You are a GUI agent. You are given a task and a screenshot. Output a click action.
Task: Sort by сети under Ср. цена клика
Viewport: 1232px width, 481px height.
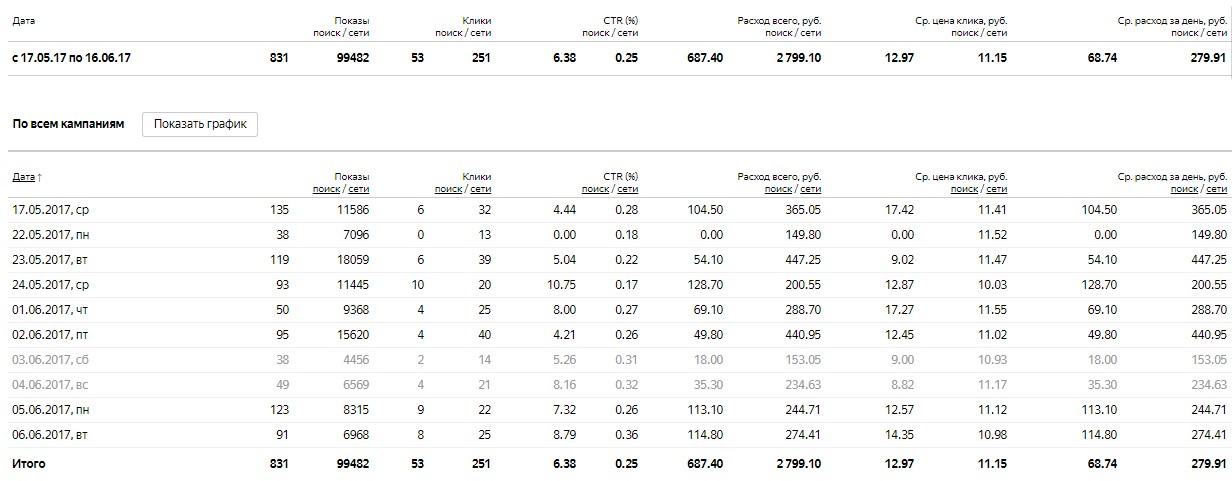pos(997,188)
